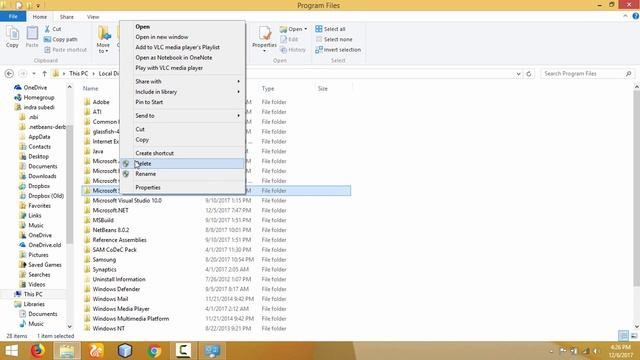Click Select none in ribbon
Viewport: 640px width, 360px height.
click(x=334, y=39)
